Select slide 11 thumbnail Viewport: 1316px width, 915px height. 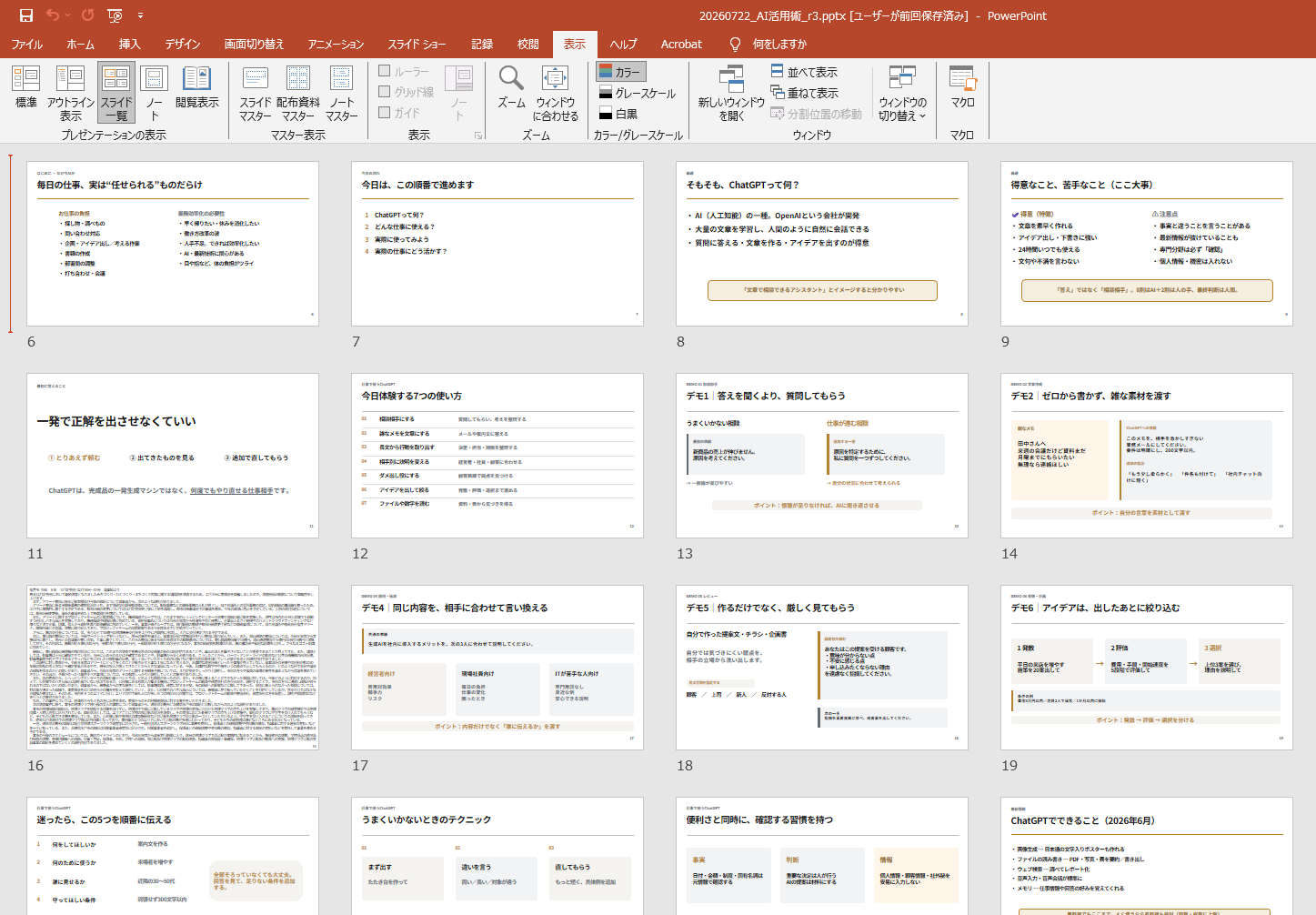173,456
